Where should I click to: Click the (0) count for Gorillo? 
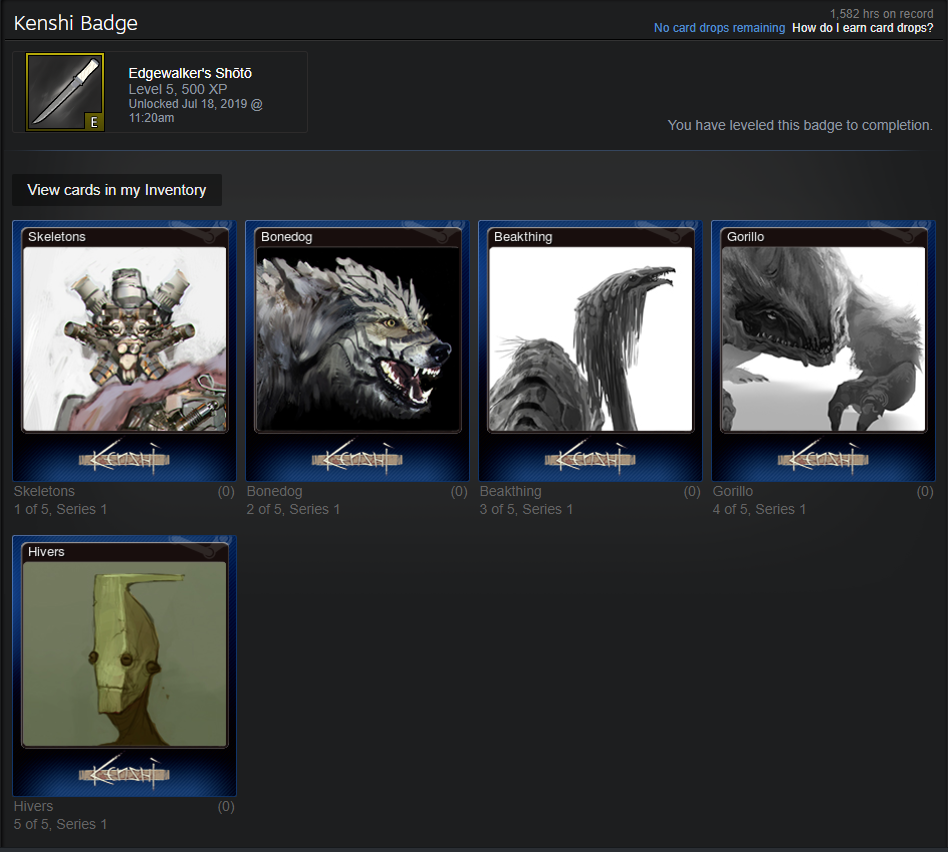tap(925, 491)
